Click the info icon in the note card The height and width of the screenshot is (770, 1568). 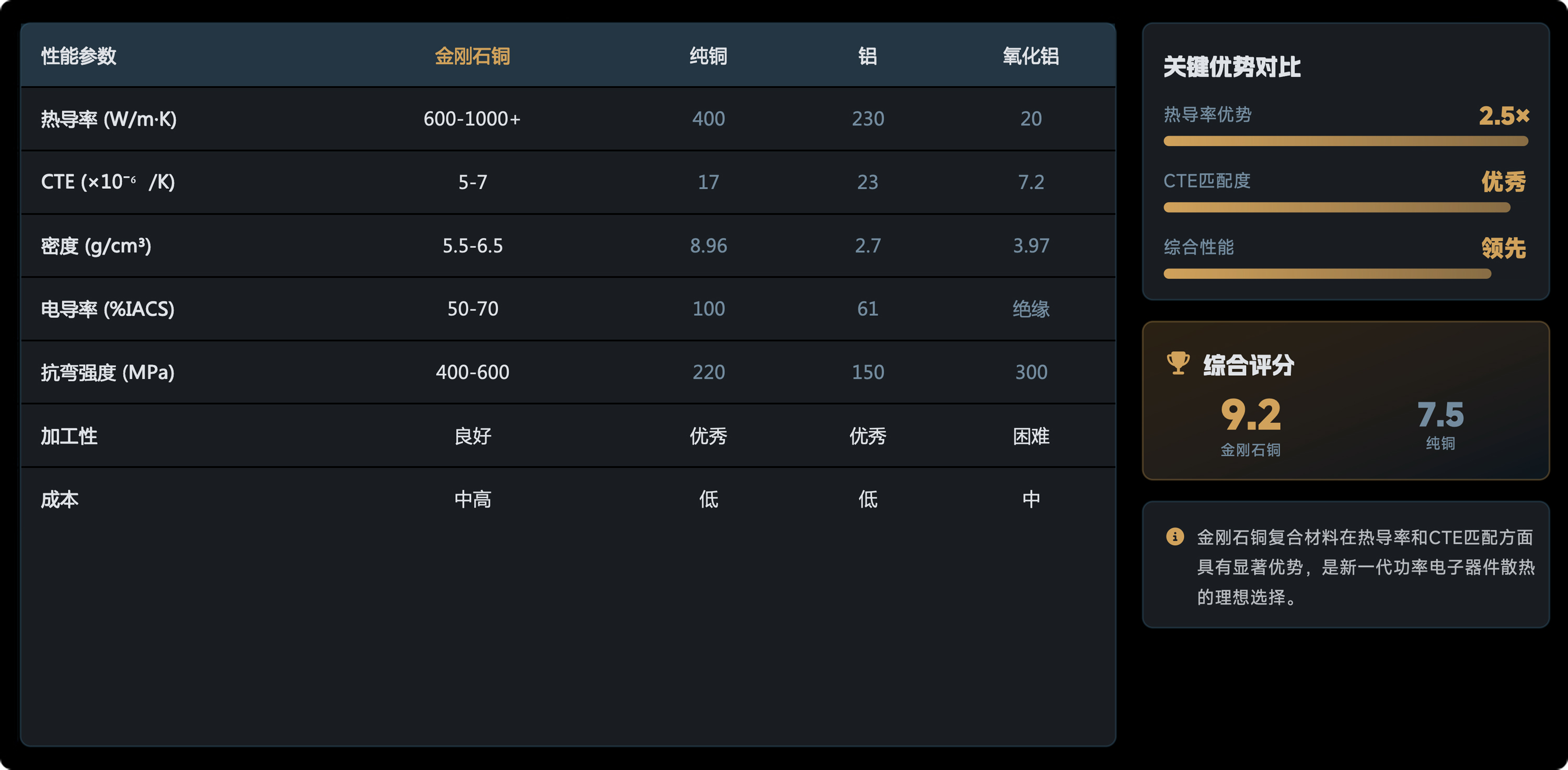tap(1175, 536)
